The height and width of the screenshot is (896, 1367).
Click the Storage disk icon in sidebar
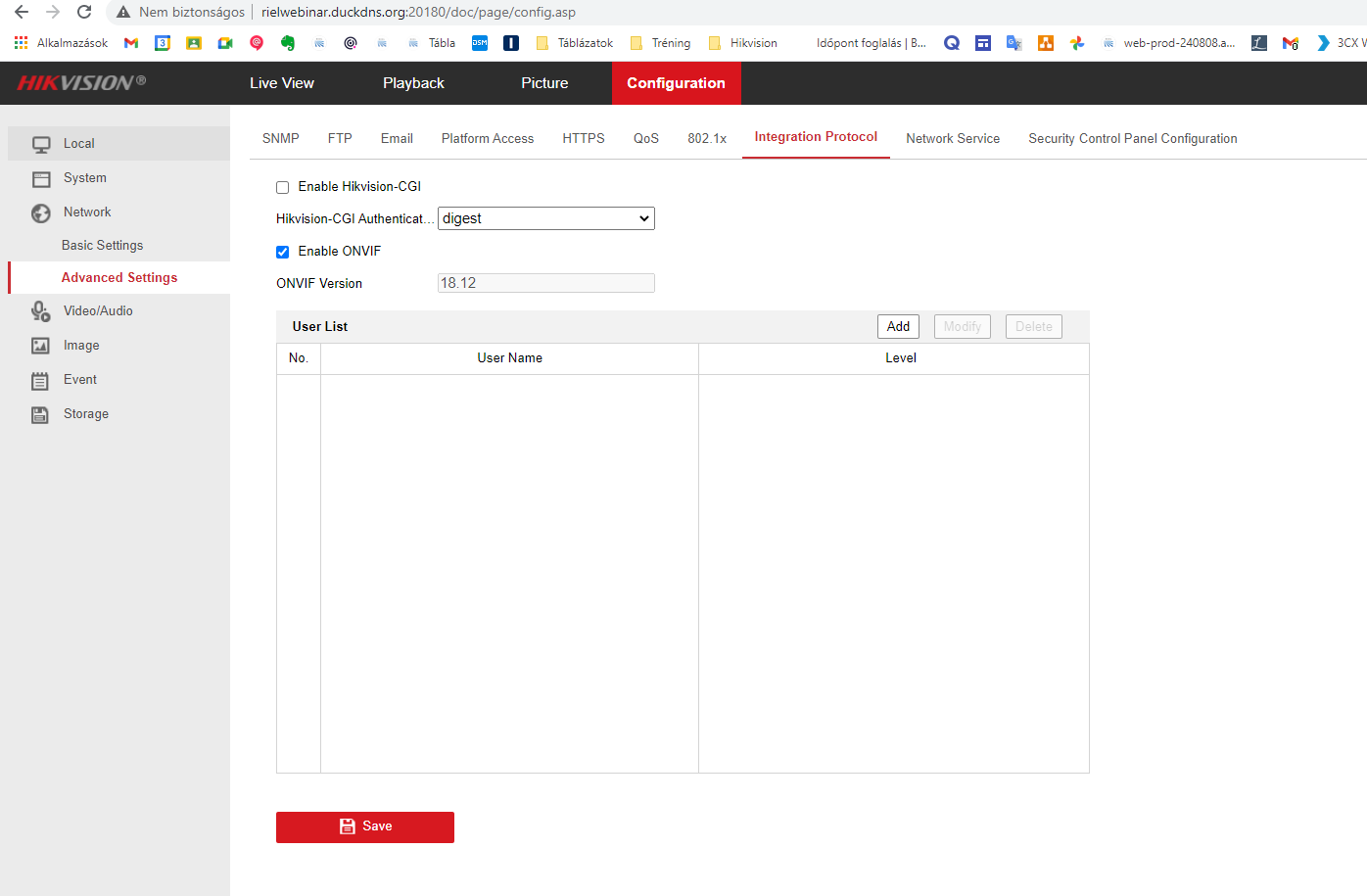click(x=41, y=414)
